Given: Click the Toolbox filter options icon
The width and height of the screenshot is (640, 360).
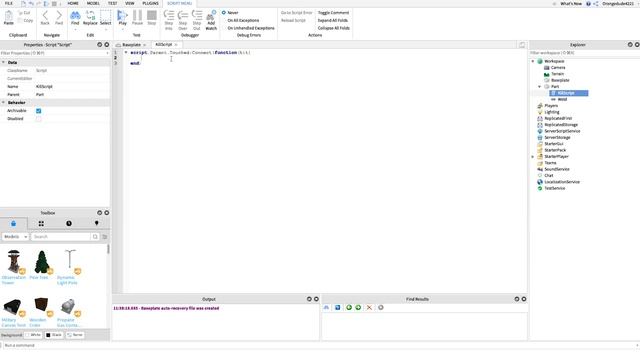Looking at the screenshot, I should (x=104, y=237).
